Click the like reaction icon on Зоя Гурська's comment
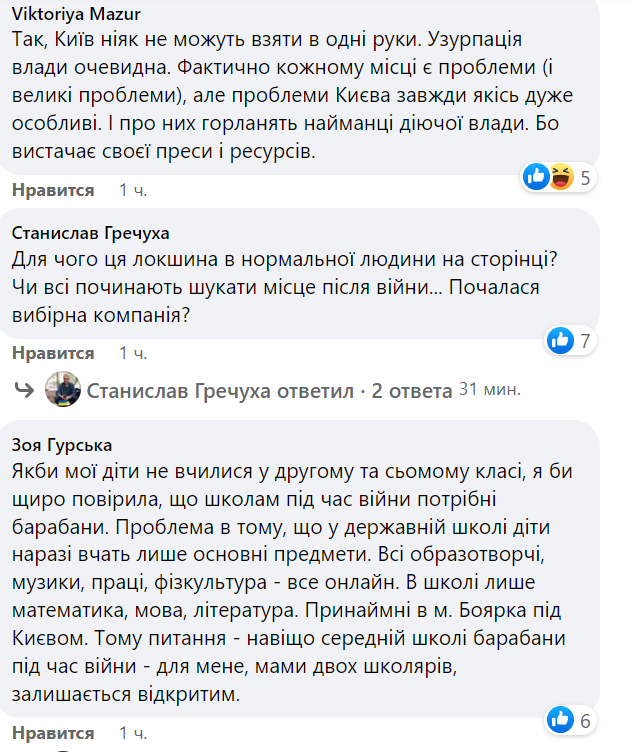The width and height of the screenshot is (632, 752). click(x=560, y=719)
